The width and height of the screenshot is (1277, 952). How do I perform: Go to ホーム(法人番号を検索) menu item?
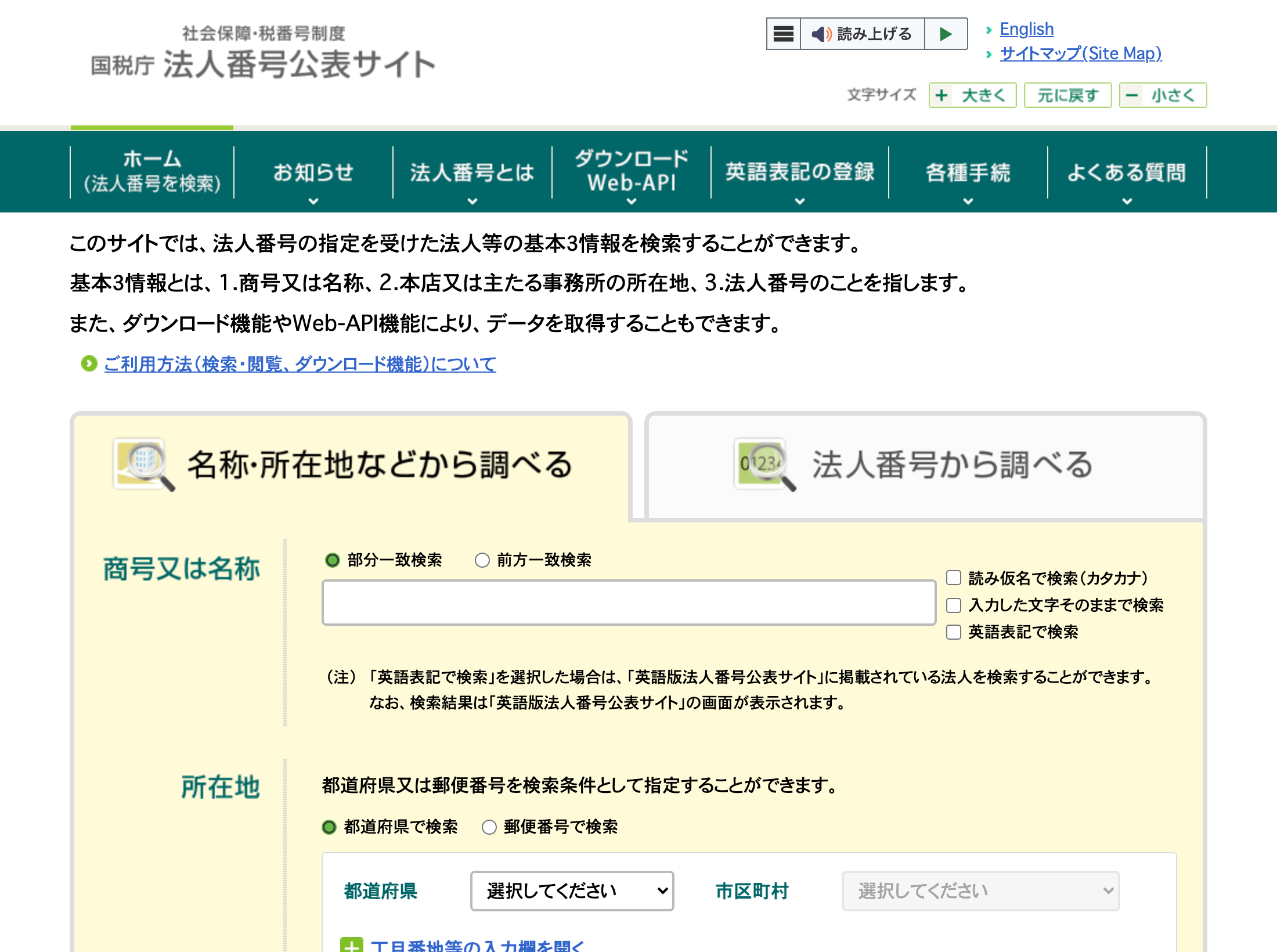[x=152, y=172]
